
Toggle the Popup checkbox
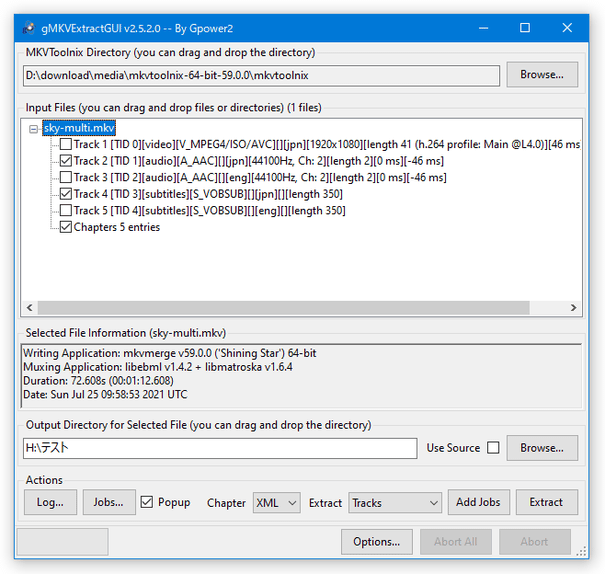click(x=147, y=502)
